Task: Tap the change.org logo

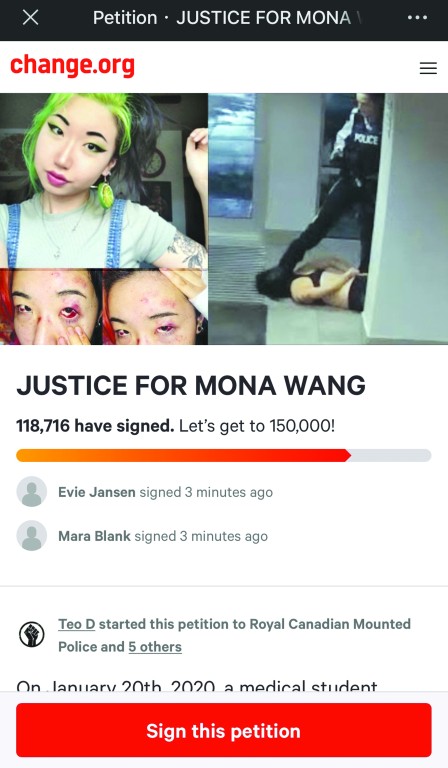Action: (x=72, y=66)
